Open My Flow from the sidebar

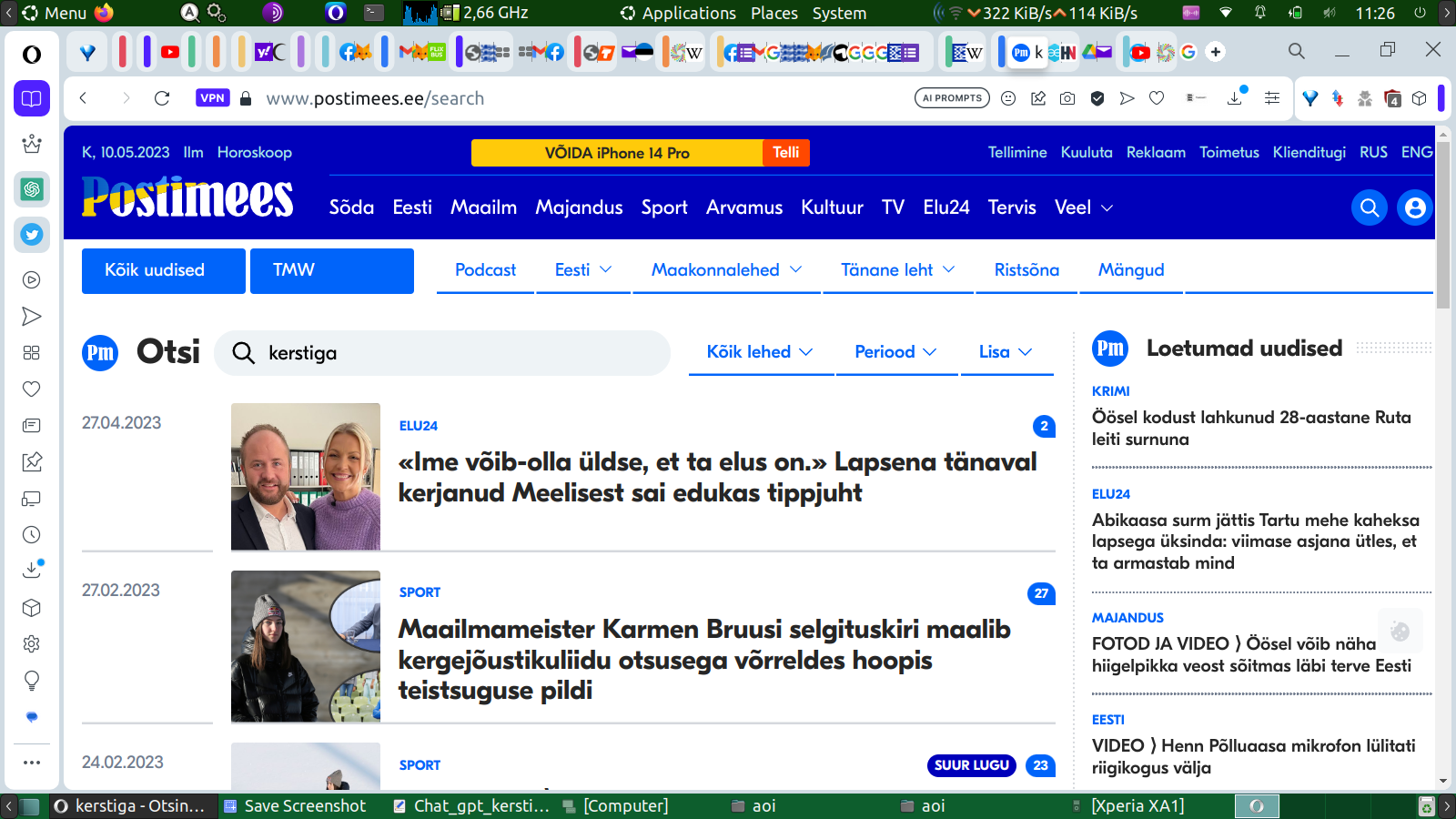coord(32,317)
